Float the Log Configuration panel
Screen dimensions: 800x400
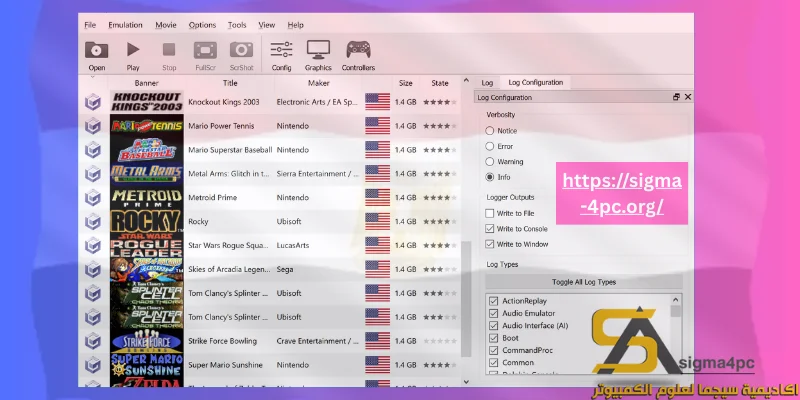click(x=677, y=97)
